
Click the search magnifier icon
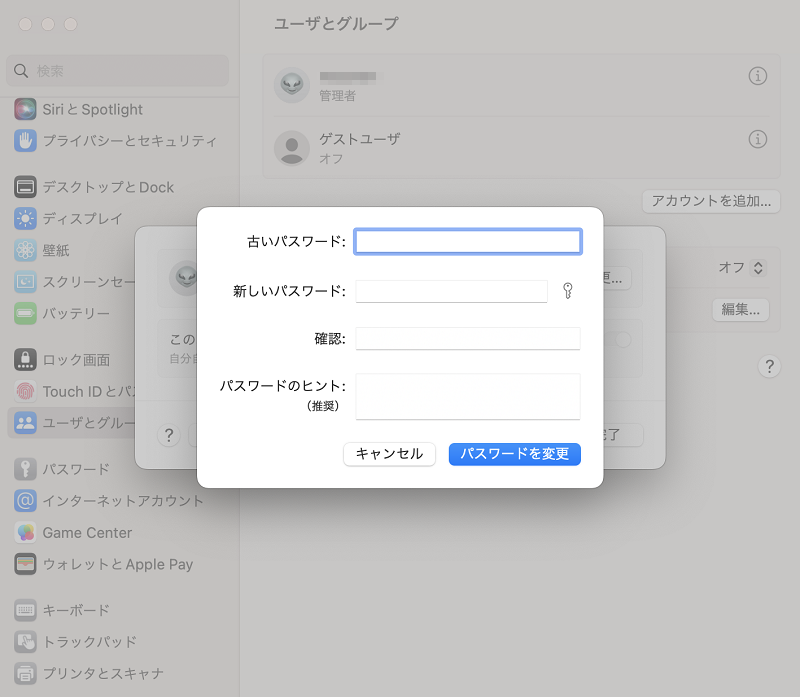pos(21,71)
